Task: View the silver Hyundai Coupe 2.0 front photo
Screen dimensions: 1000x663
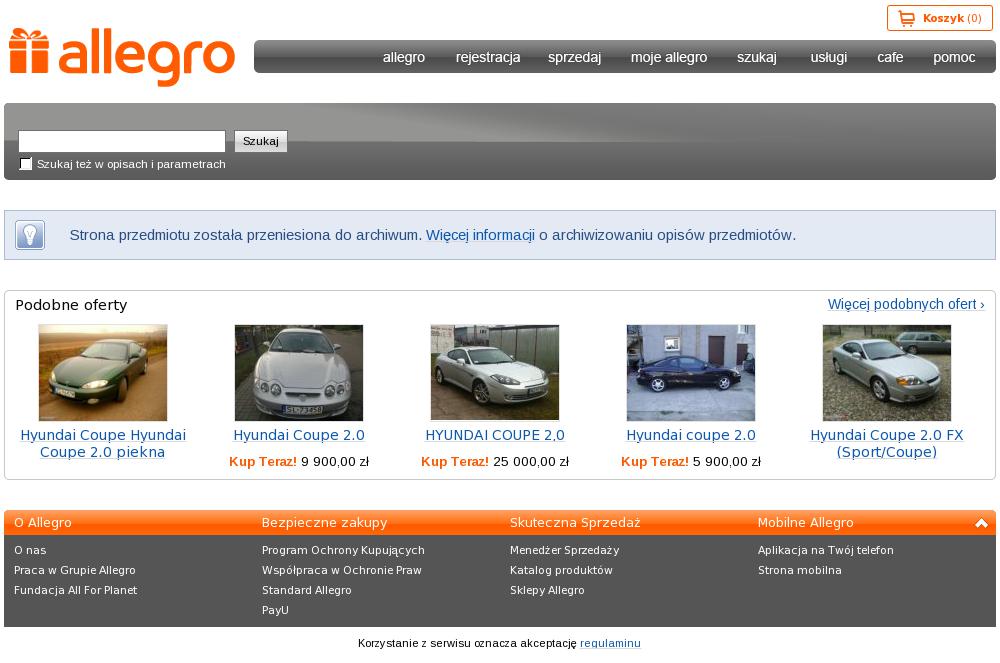Action: coord(298,372)
